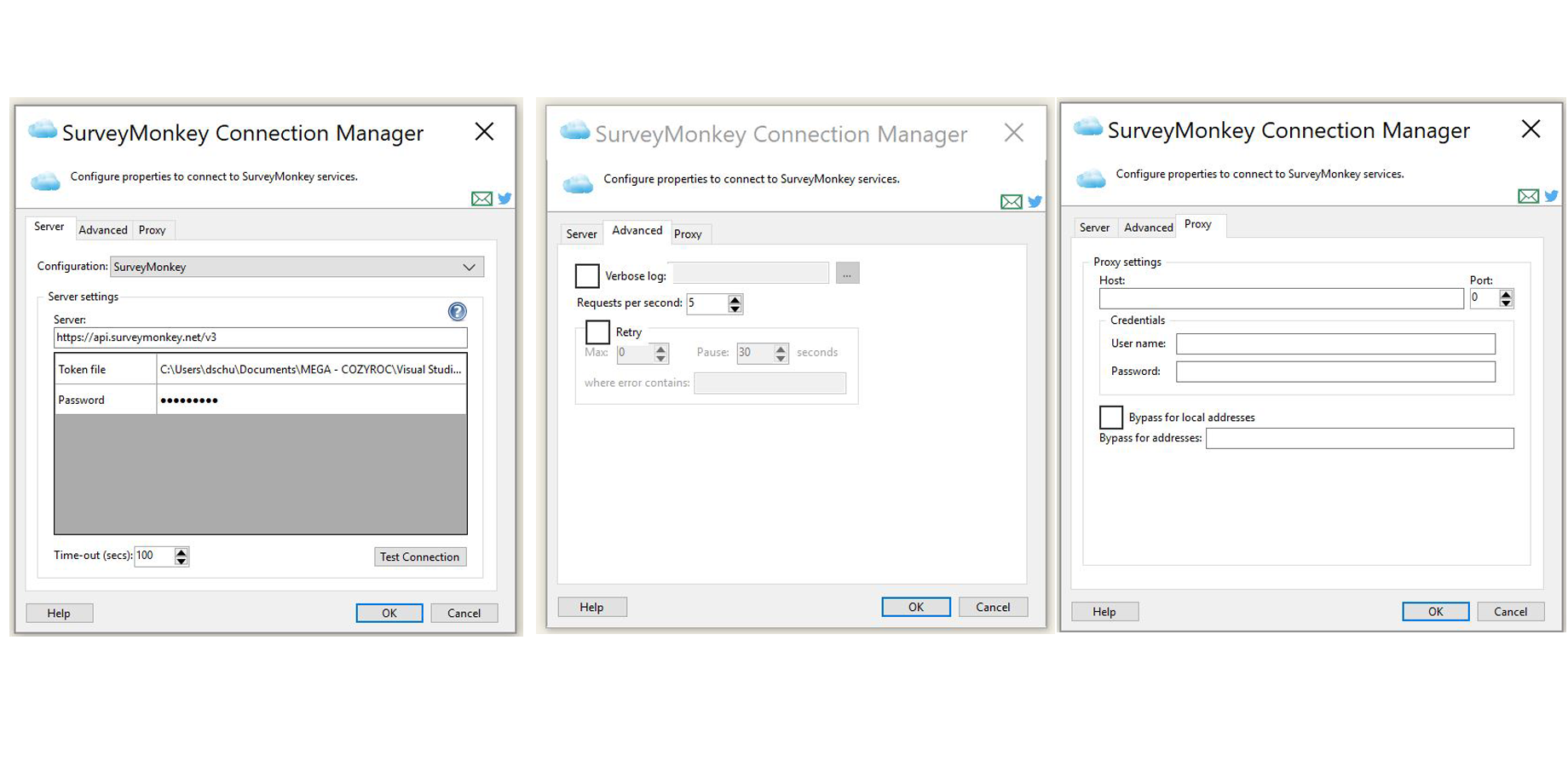Switch to Advanced tab in right window
1568x767 pixels.
coord(1149,228)
